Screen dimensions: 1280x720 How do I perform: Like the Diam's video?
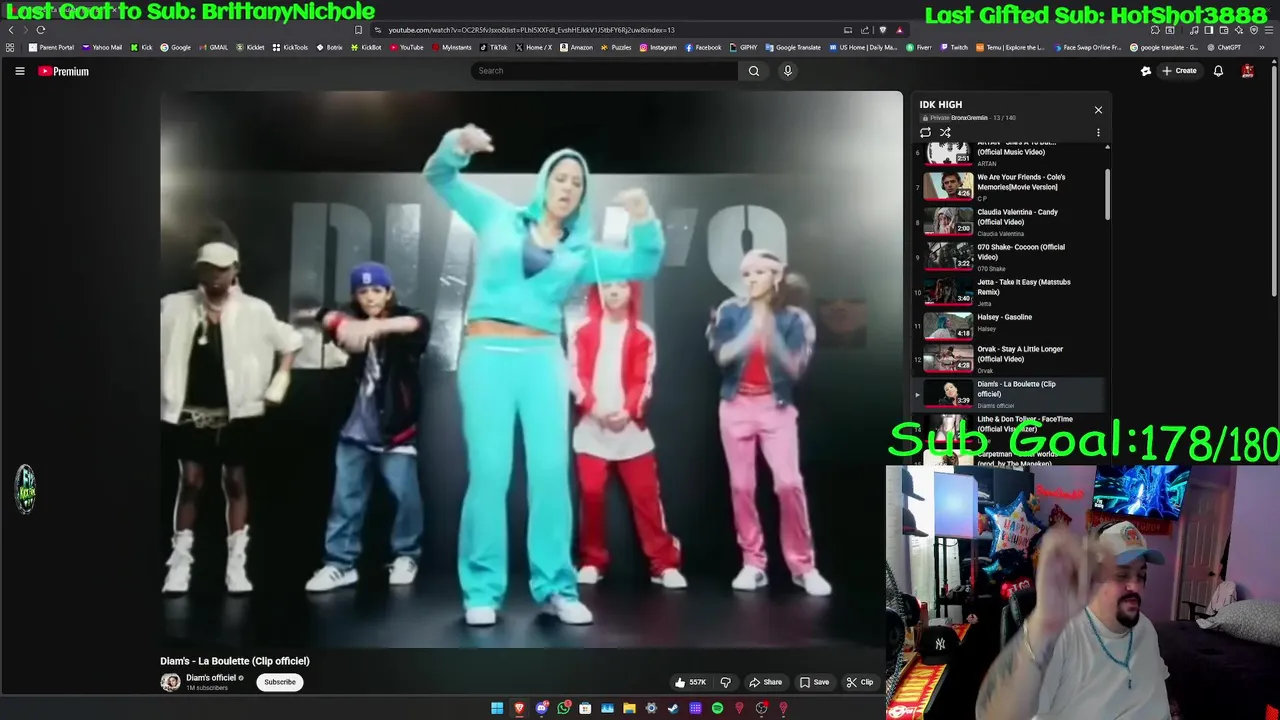point(690,682)
